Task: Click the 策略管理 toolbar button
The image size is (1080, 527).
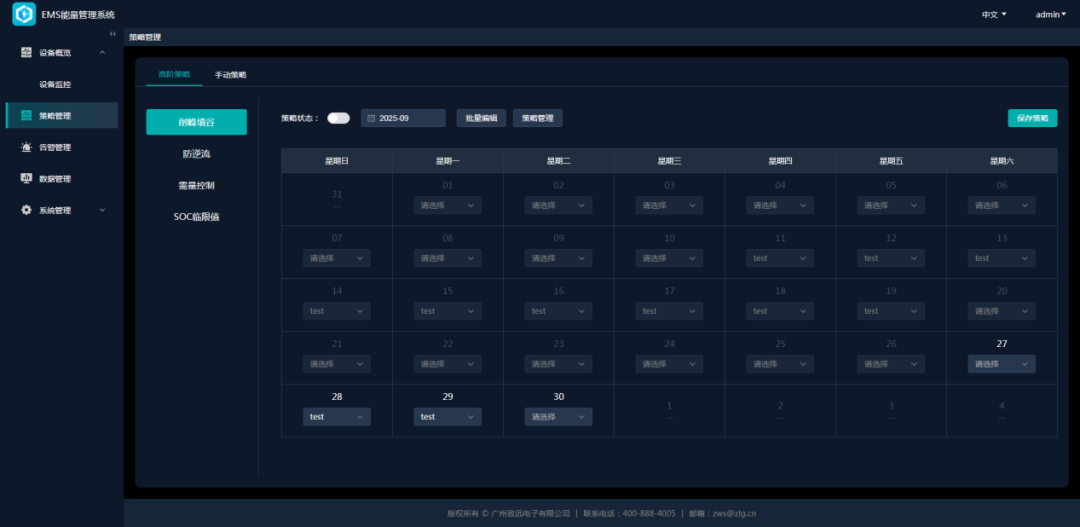Action: coord(537,118)
